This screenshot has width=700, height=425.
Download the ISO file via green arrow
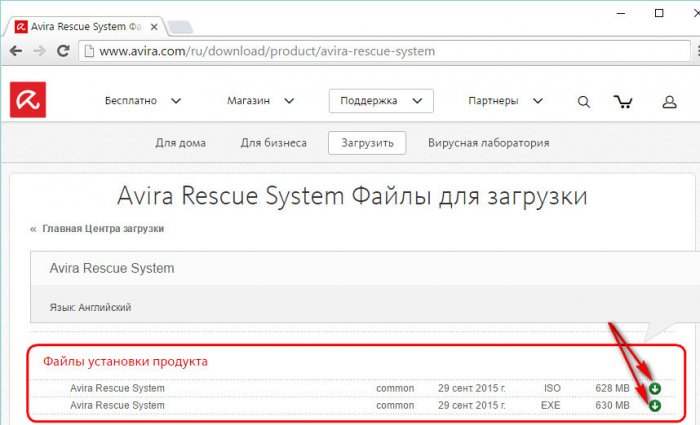pyautogui.click(x=654, y=388)
